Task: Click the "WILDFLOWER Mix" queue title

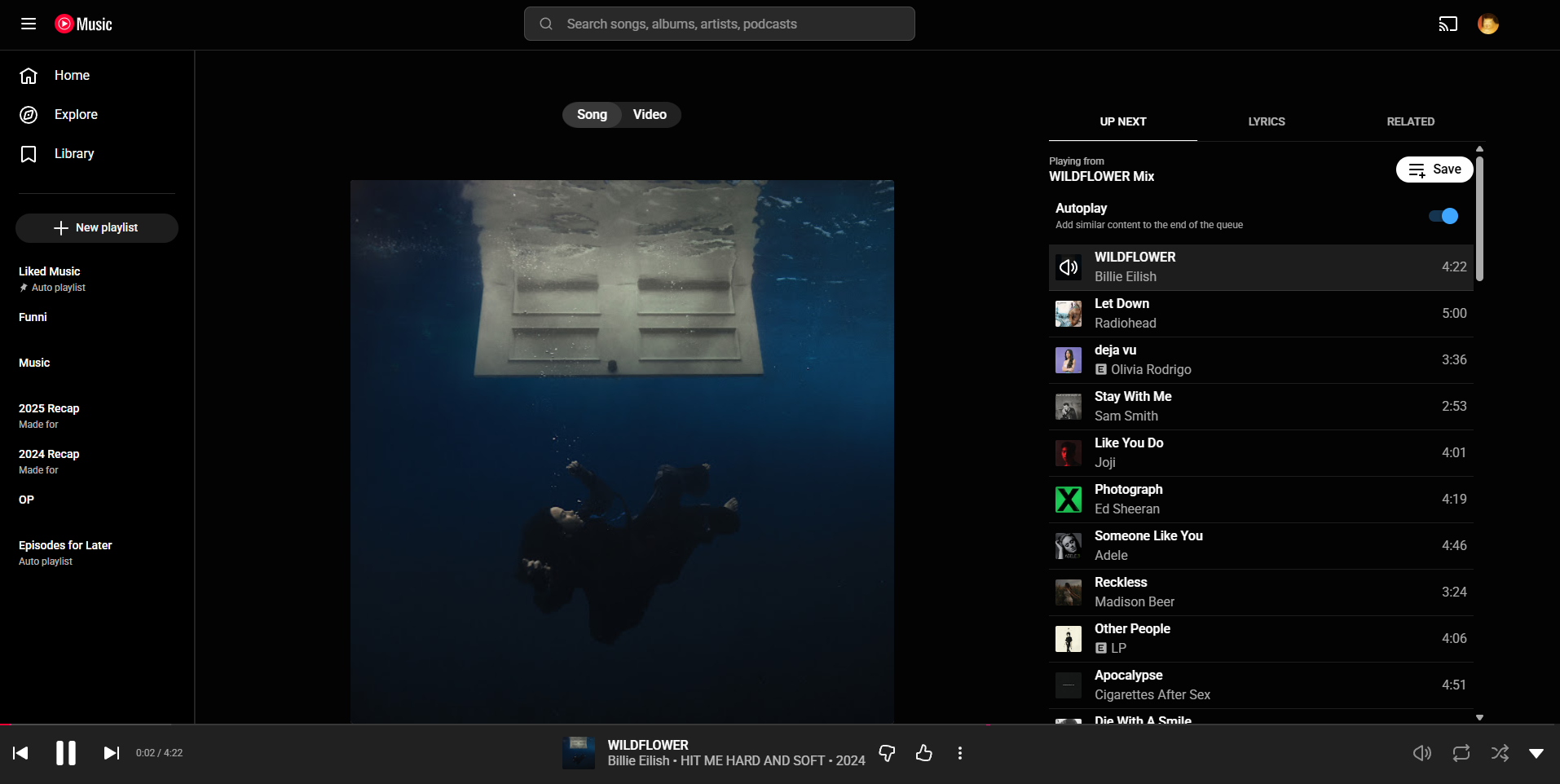Action: coord(1101,176)
